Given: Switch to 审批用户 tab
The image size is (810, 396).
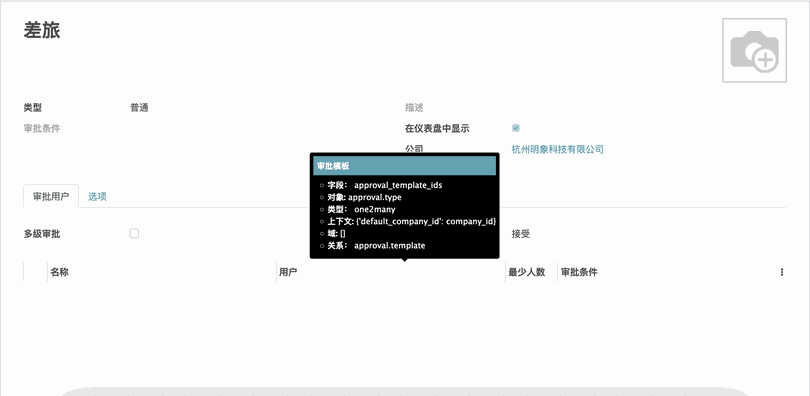Looking at the screenshot, I should pyautogui.click(x=51, y=196).
